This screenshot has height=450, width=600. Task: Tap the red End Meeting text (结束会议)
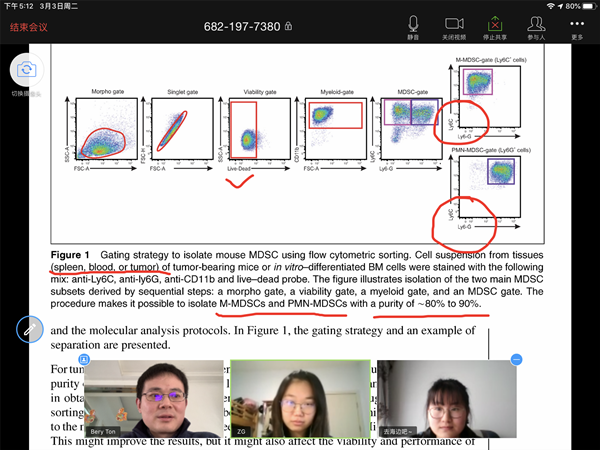pyautogui.click(x=31, y=27)
